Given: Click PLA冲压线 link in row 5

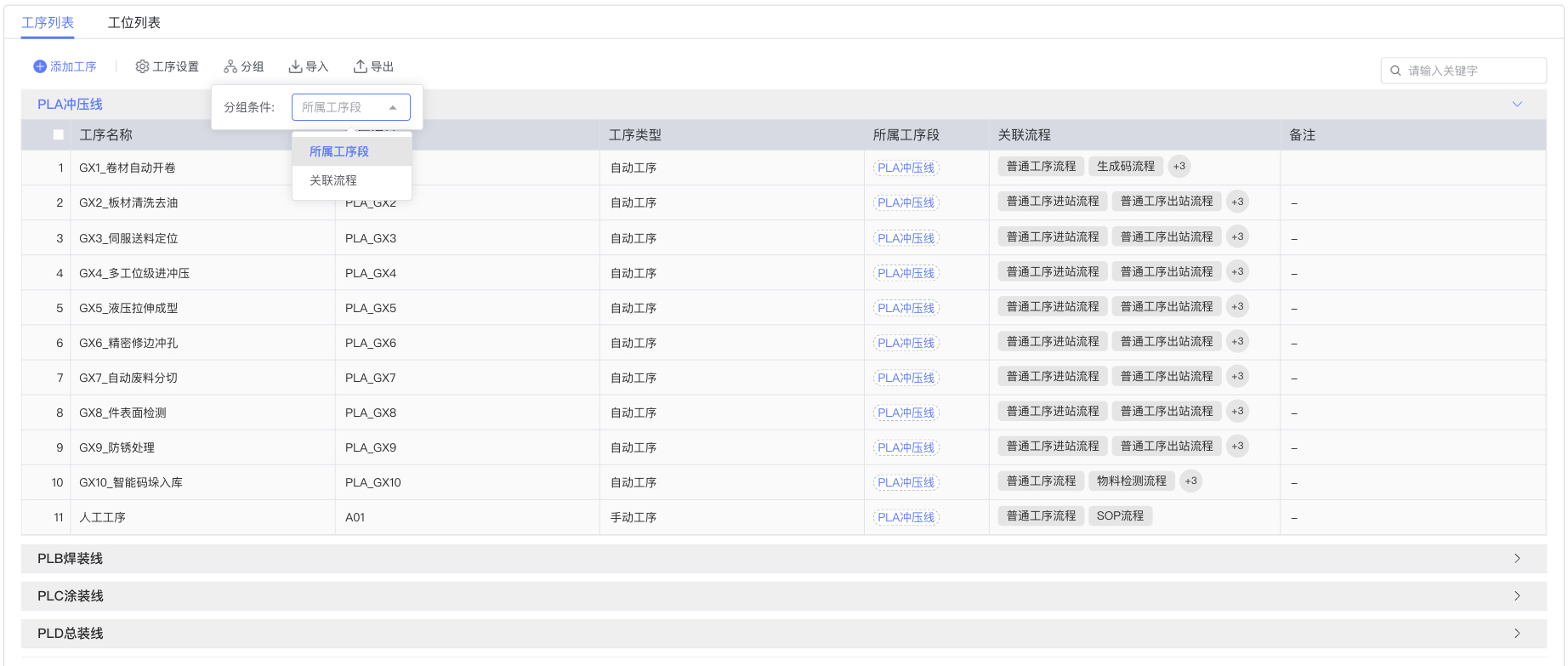Looking at the screenshot, I should tap(906, 308).
